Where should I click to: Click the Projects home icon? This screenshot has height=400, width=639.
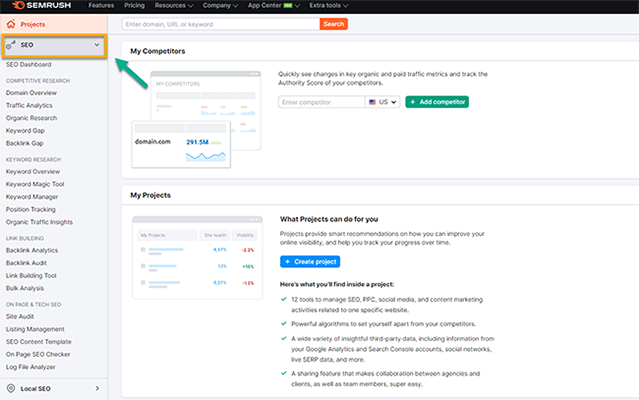click(11, 24)
